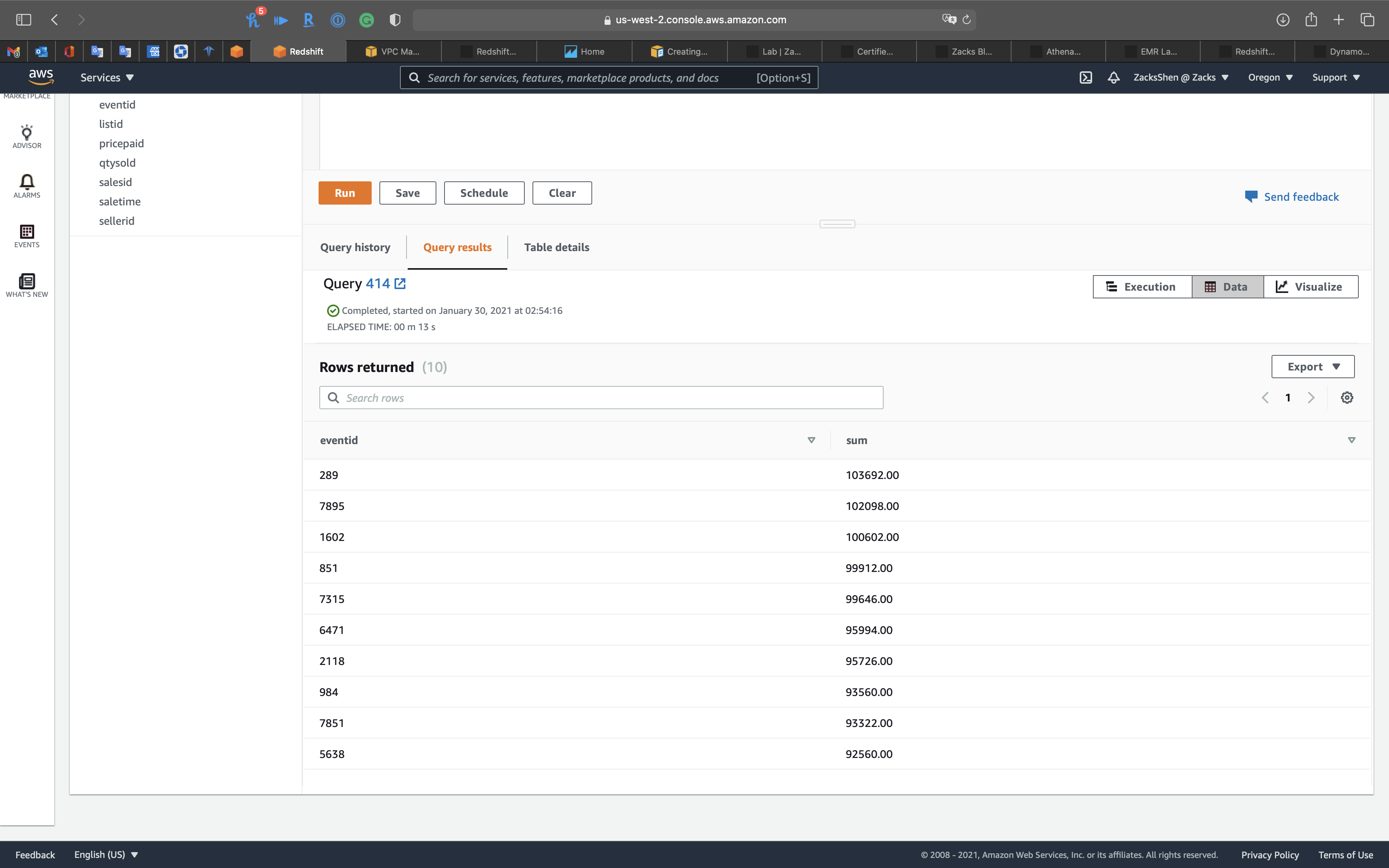Open What's New sidebar icon

(x=27, y=285)
